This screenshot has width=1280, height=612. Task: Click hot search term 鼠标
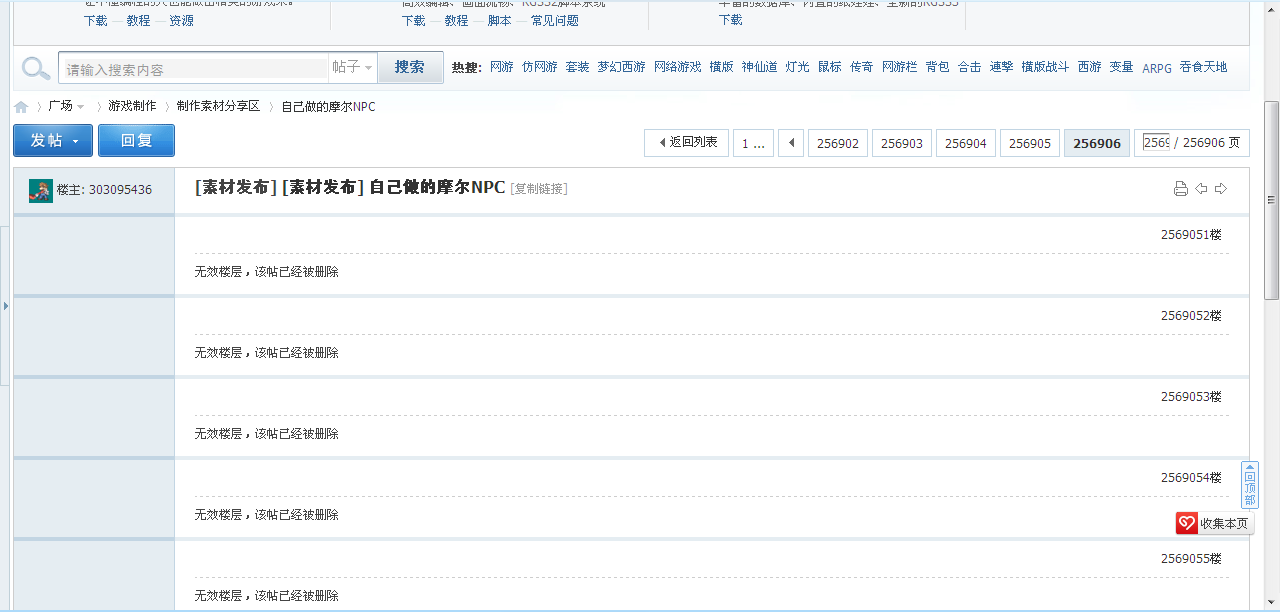point(830,67)
